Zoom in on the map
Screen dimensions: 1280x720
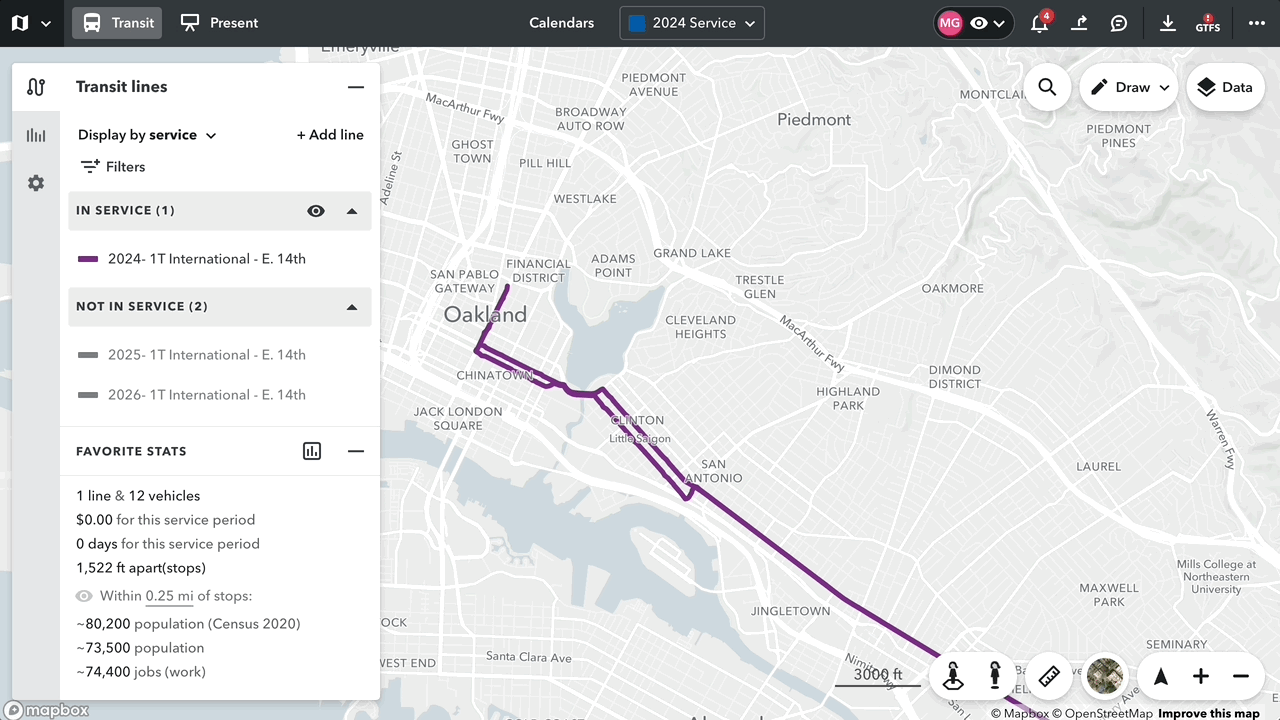tap(1201, 677)
